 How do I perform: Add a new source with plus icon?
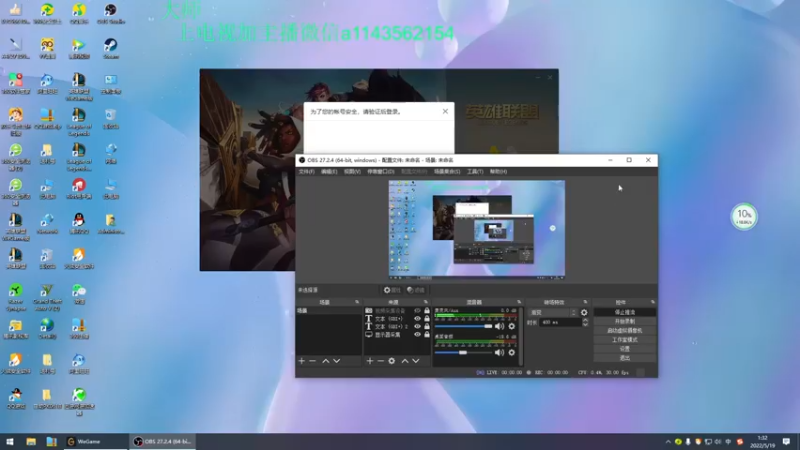pyautogui.click(x=370, y=361)
